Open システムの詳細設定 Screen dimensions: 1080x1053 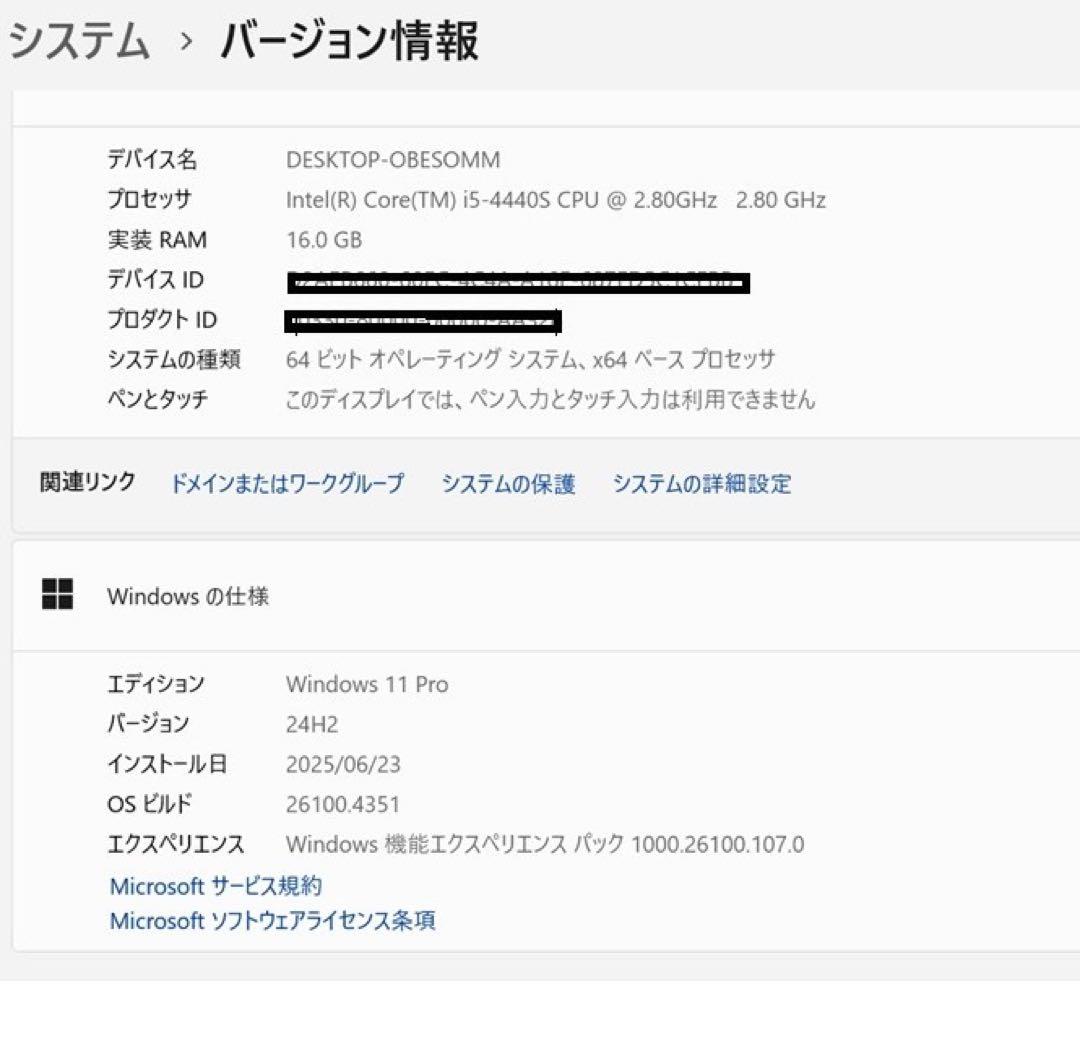coord(703,483)
